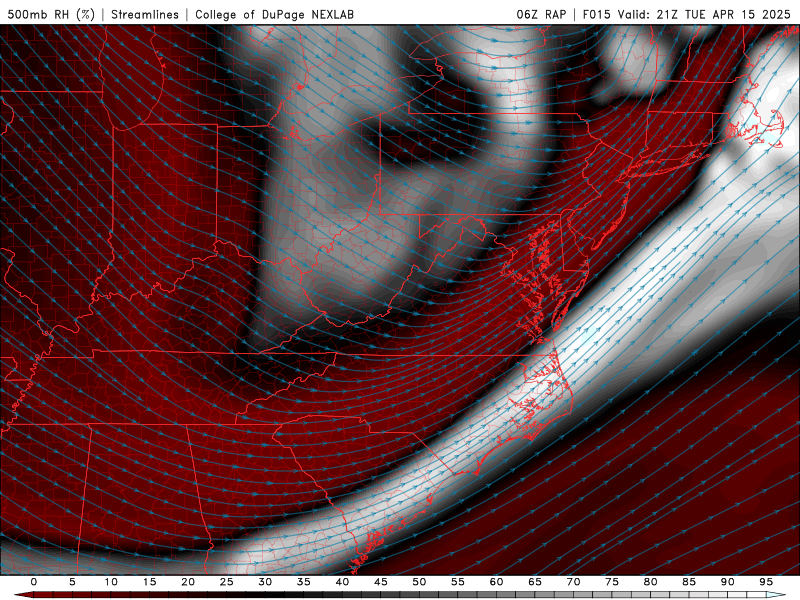Image resolution: width=800 pixels, height=600 pixels.
Task: Click the "70" color scale label
Action: (x=573, y=582)
